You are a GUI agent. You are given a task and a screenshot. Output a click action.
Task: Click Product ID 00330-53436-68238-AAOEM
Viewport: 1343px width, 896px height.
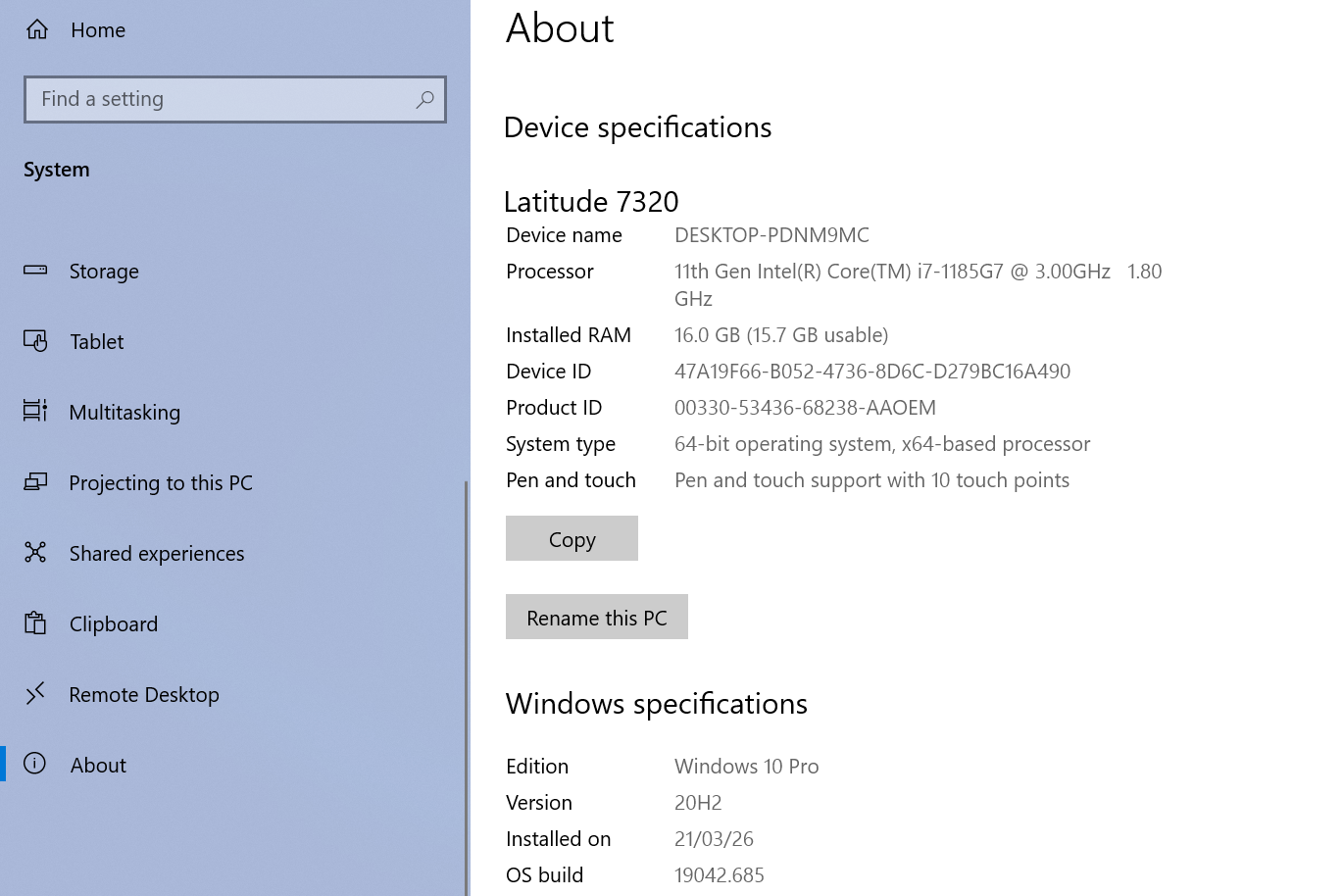point(805,408)
